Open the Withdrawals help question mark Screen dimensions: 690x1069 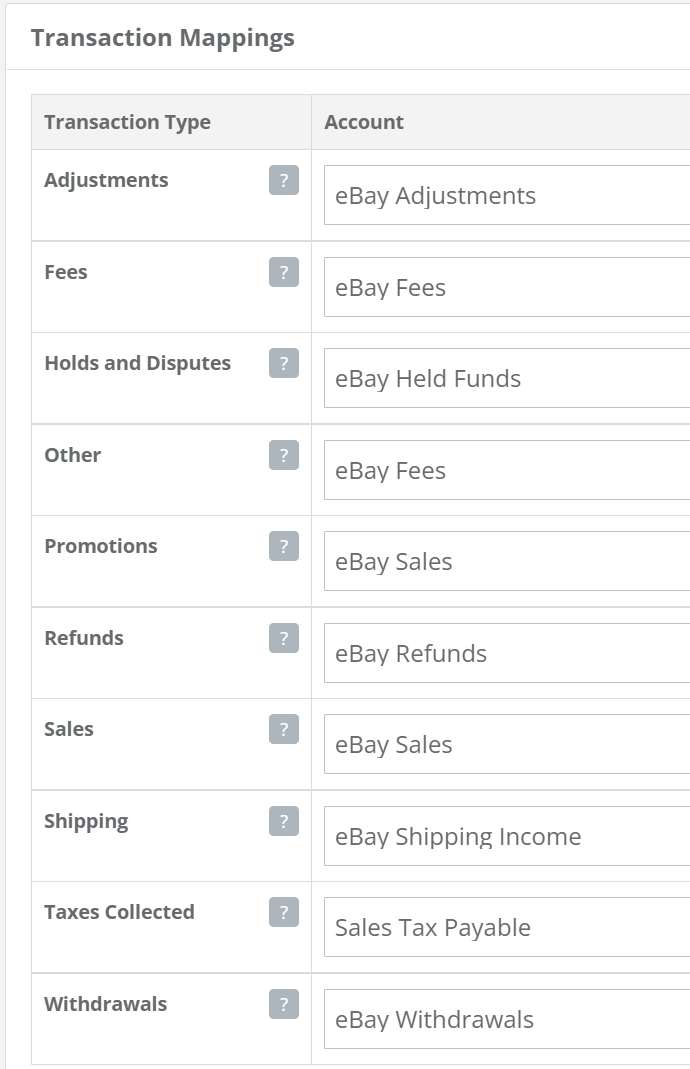click(x=284, y=1004)
